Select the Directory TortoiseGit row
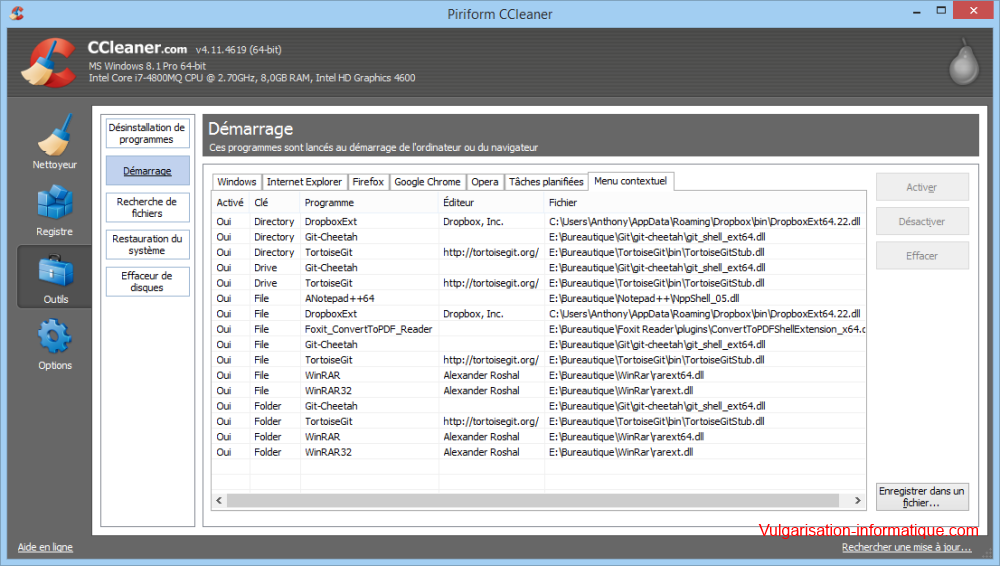The width and height of the screenshot is (1000, 566). pyautogui.click(x=538, y=252)
